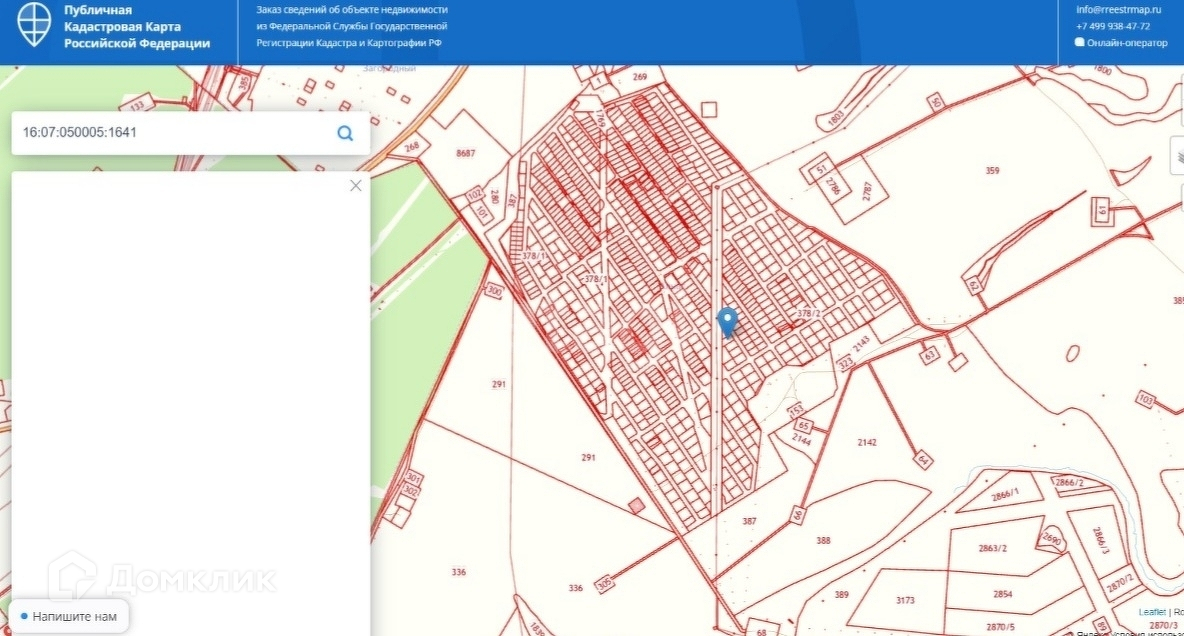1184x636 pixels.
Task: Click the cadastral map globe logo
Action: 34,24
